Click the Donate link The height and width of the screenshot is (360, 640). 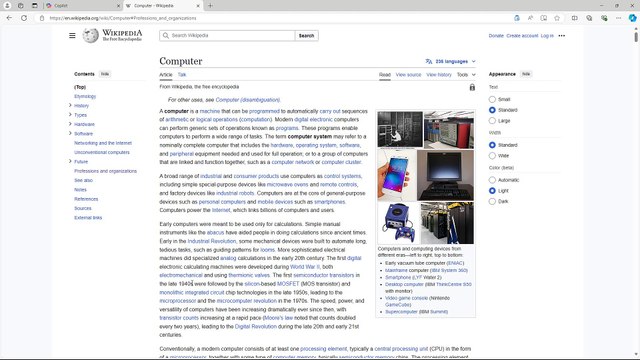pos(496,36)
